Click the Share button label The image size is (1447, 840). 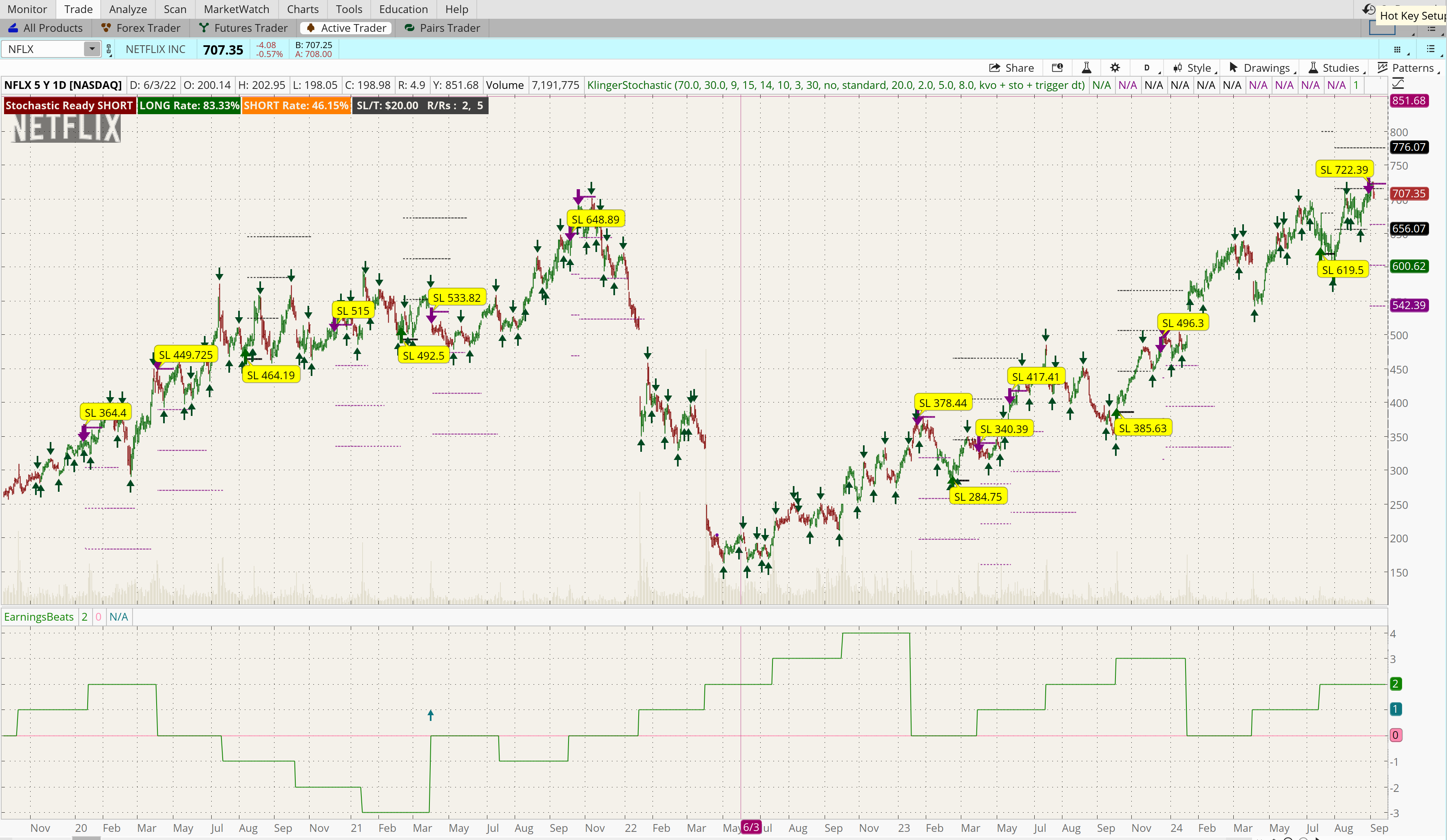(1020, 68)
